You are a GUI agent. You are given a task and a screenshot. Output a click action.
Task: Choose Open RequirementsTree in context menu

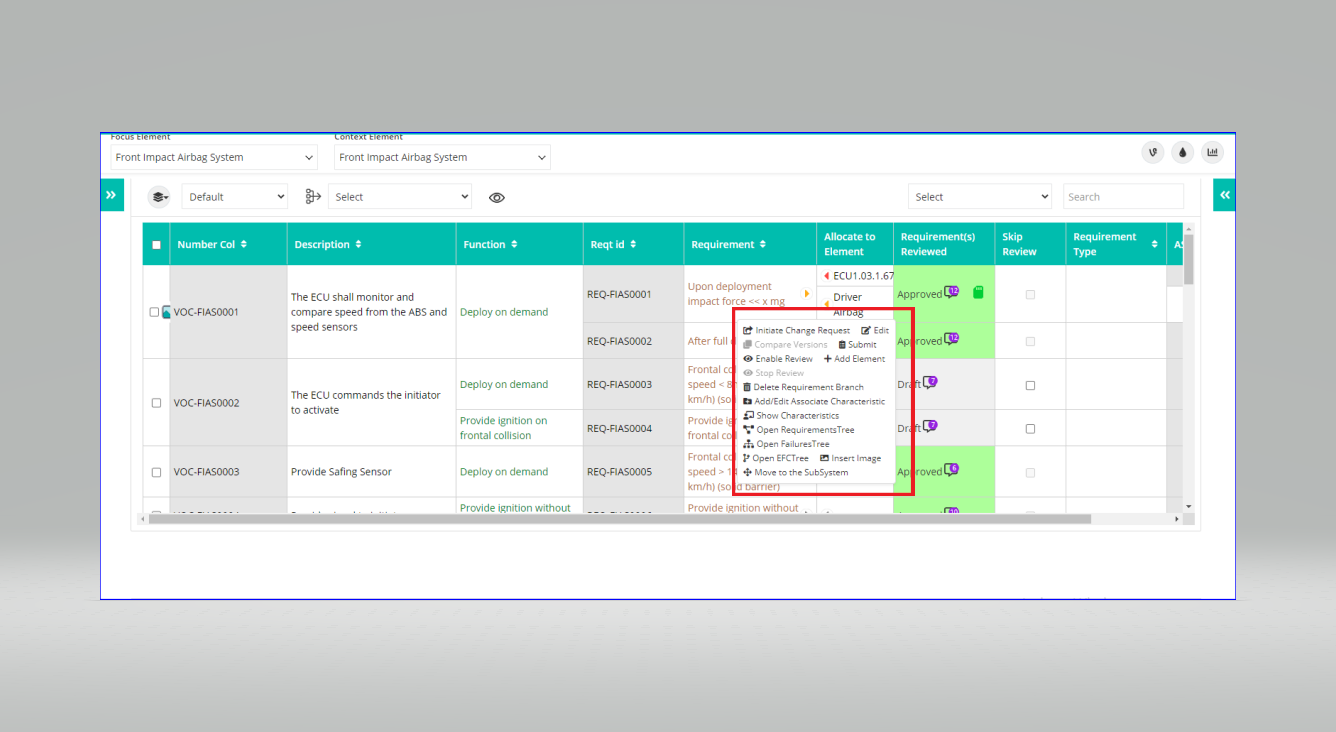coord(798,430)
